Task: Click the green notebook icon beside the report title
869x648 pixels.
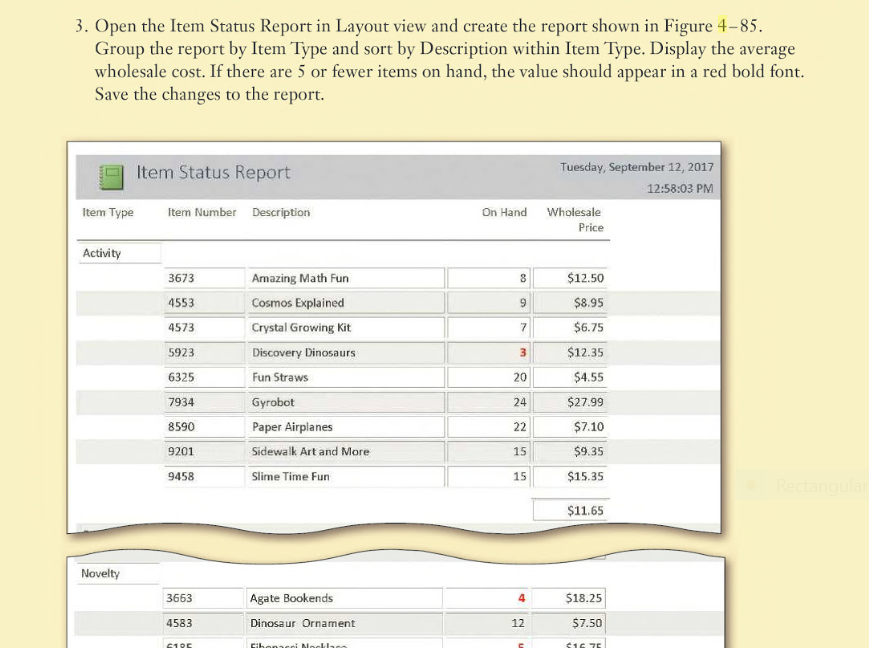Action: [111, 177]
